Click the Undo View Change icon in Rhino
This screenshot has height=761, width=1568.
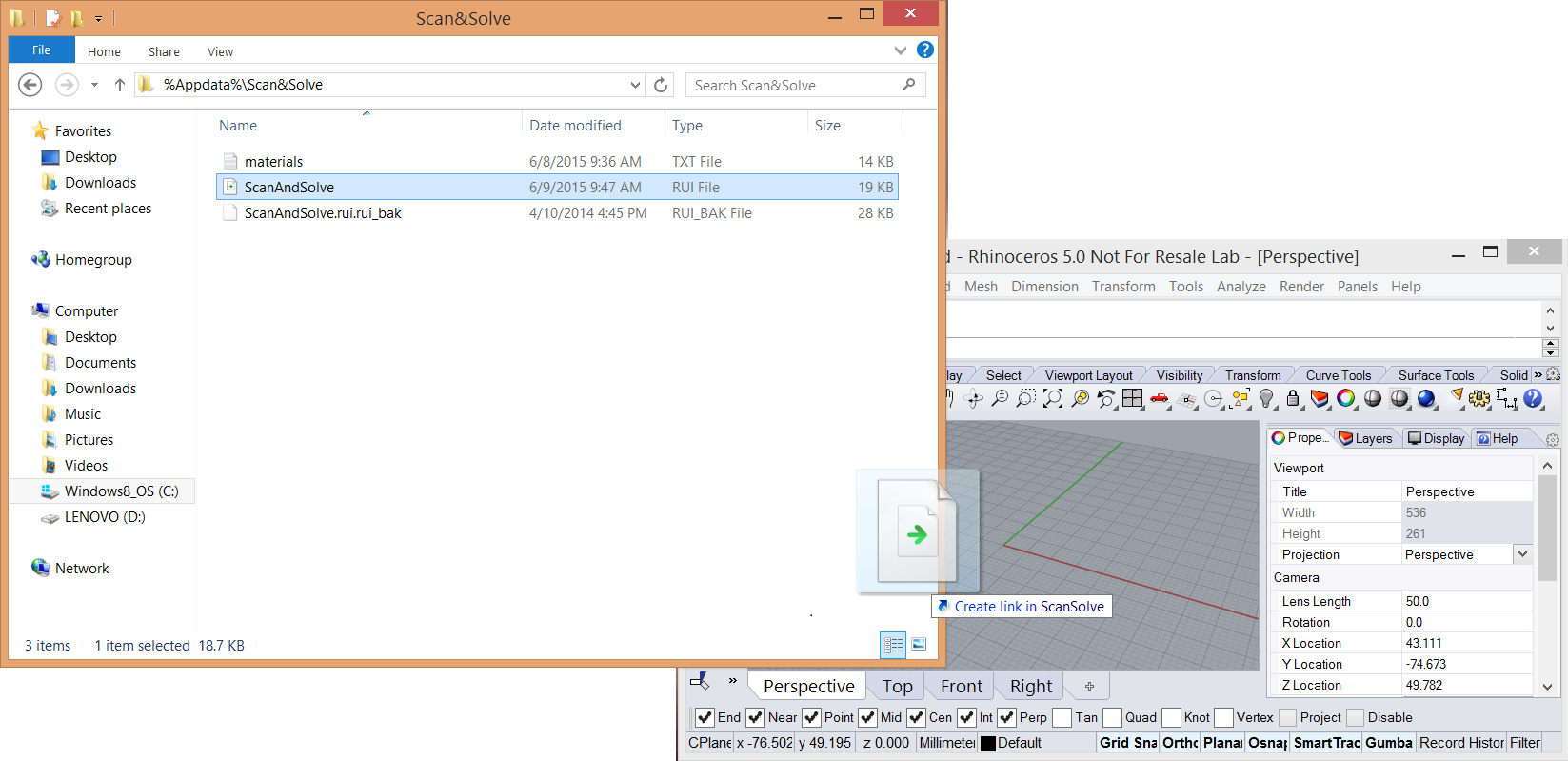click(1106, 399)
